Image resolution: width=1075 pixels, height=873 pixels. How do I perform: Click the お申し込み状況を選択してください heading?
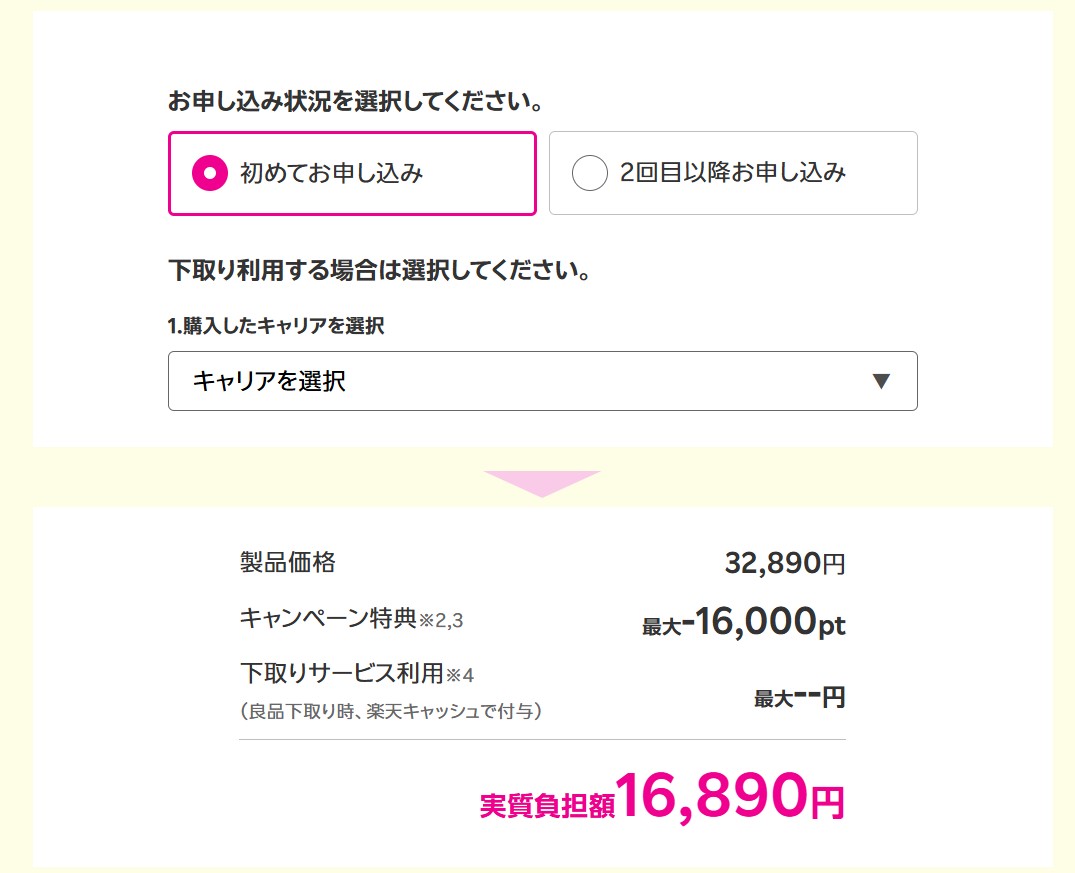355,102
